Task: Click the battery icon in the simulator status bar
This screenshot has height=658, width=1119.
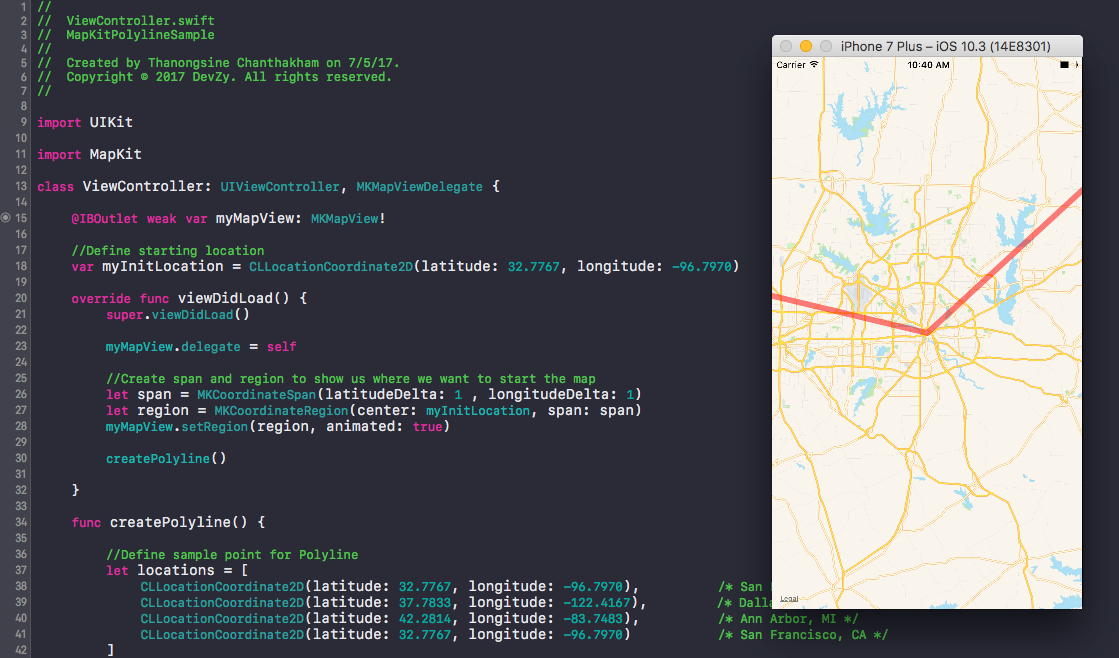Action: [1065, 64]
